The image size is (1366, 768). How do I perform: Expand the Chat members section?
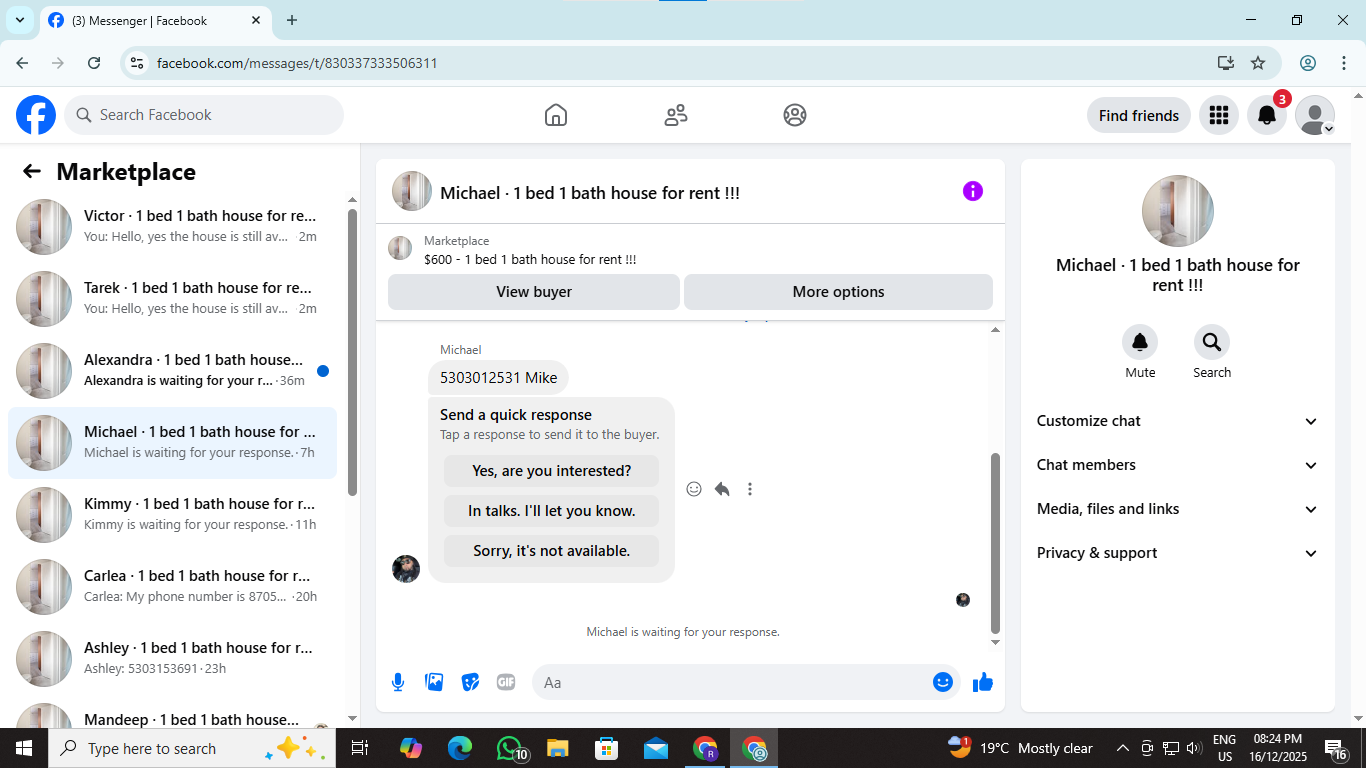(x=1178, y=465)
